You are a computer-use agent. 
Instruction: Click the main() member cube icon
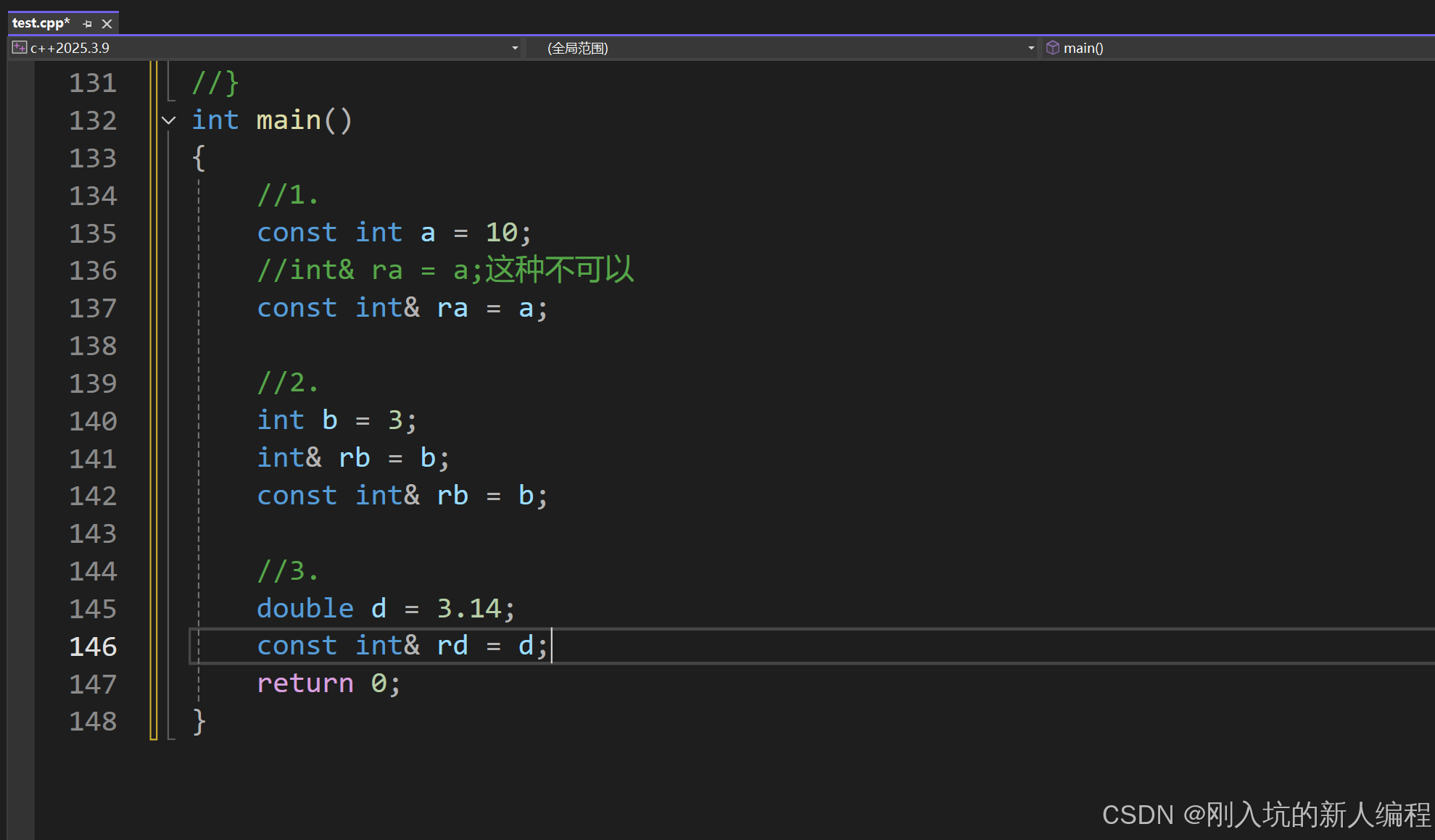(x=1053, y=48)
